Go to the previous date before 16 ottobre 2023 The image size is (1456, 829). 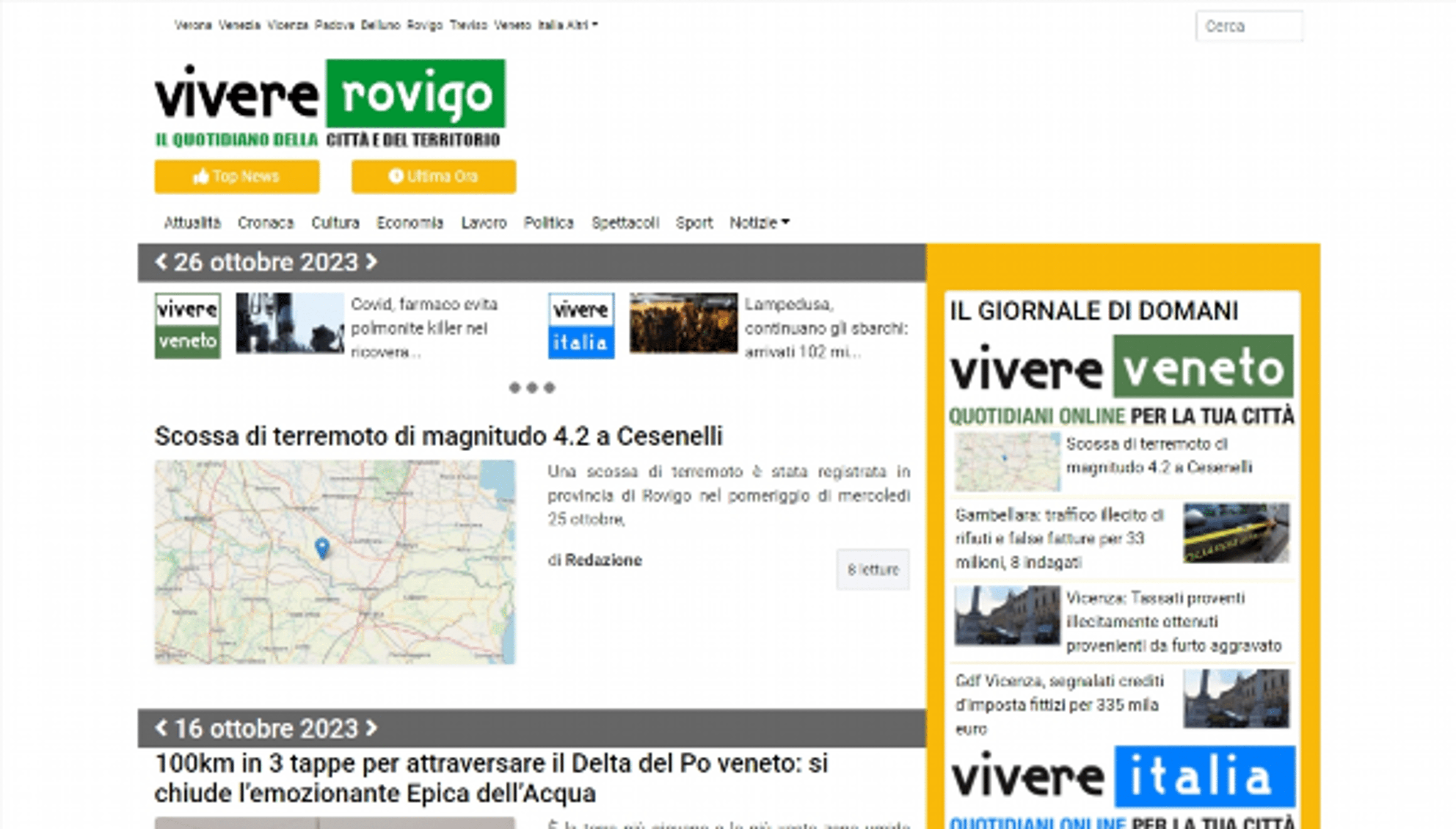162,727
